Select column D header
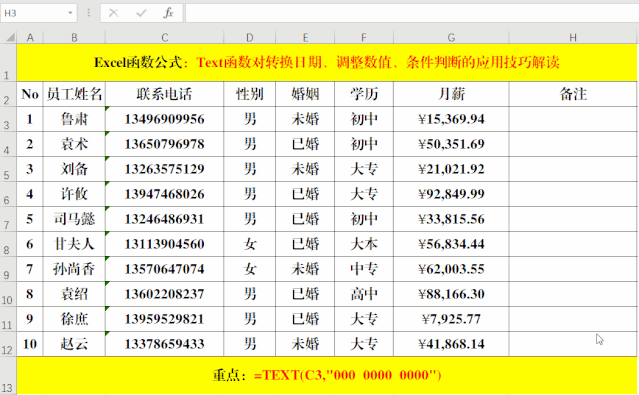 click(x=249, y=38)
